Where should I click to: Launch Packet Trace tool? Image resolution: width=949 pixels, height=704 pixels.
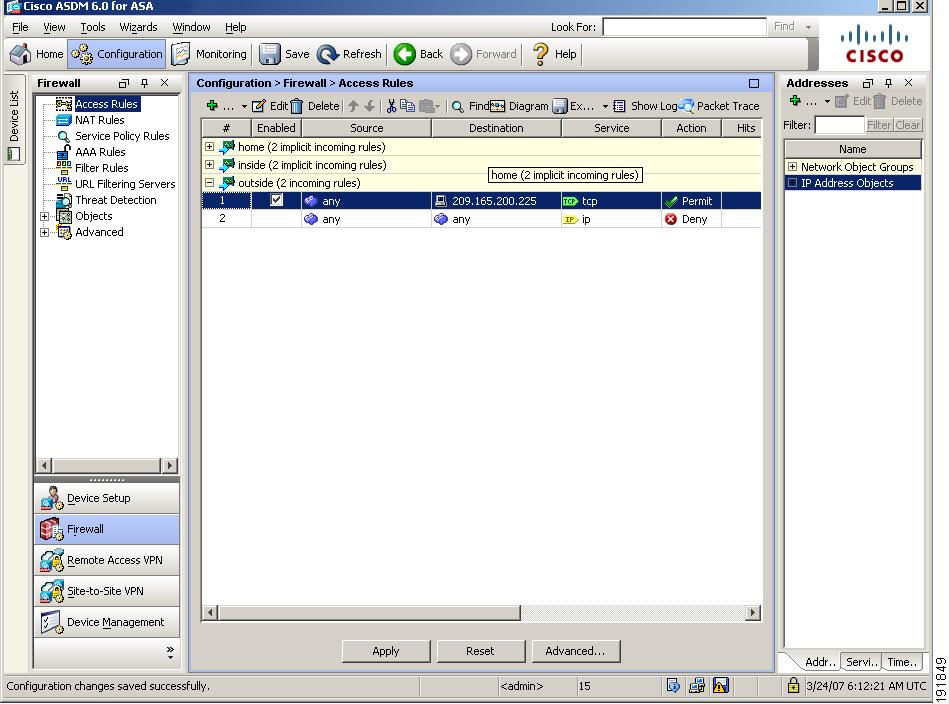(x=719, y=106)
